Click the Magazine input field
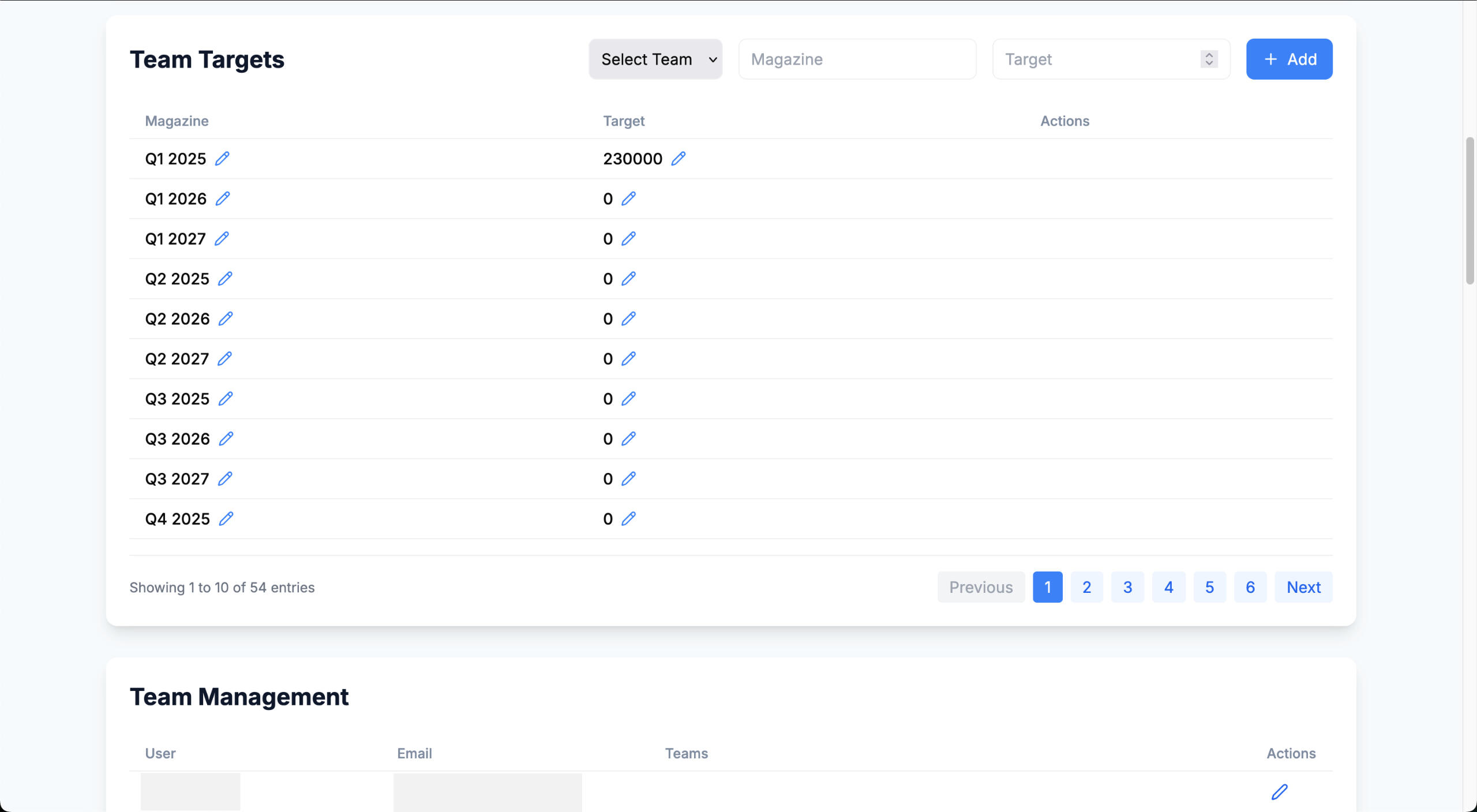Screen dimensions: 1477x812 coord(857,59)
